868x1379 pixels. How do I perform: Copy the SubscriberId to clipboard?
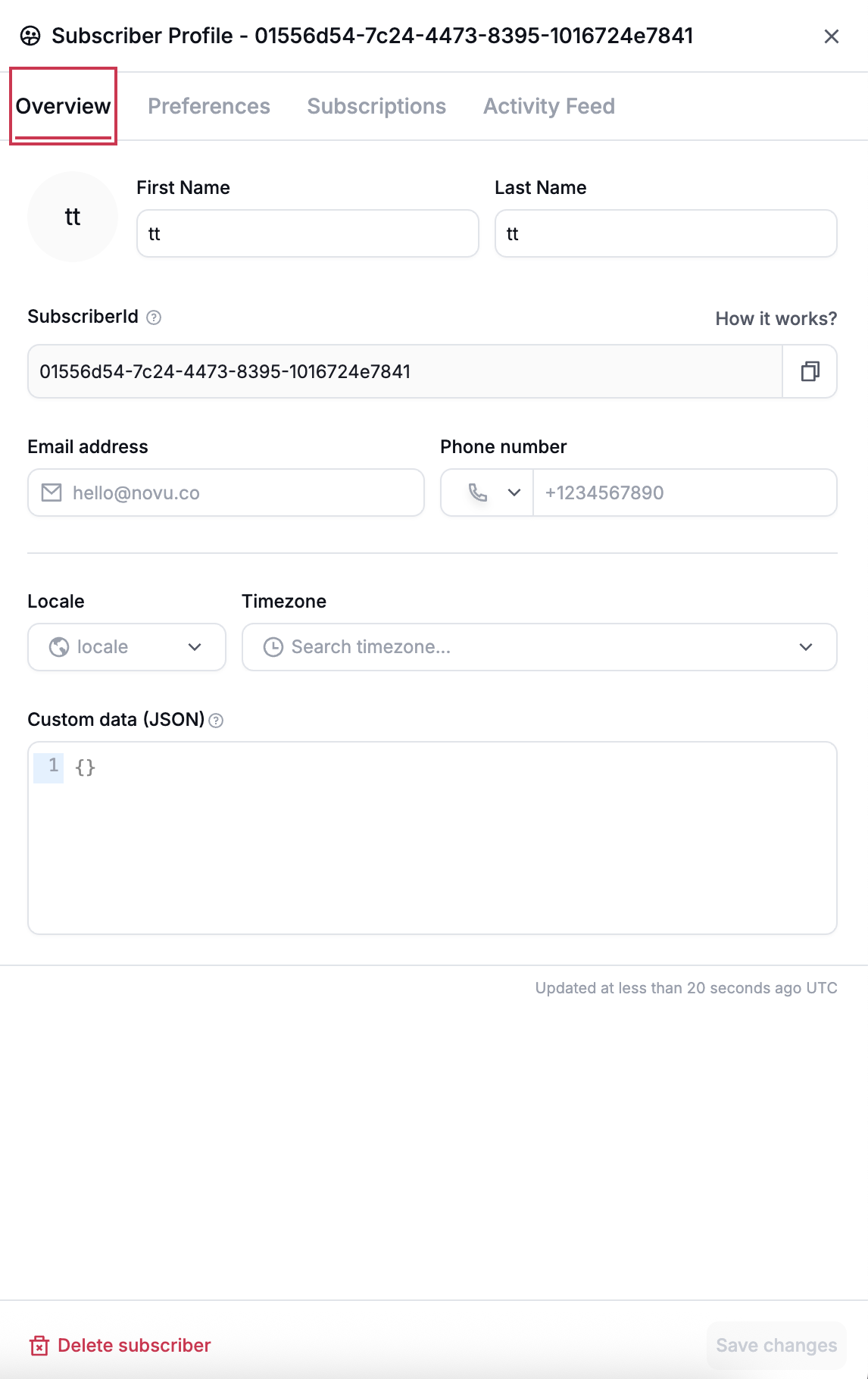coord(810,371)
